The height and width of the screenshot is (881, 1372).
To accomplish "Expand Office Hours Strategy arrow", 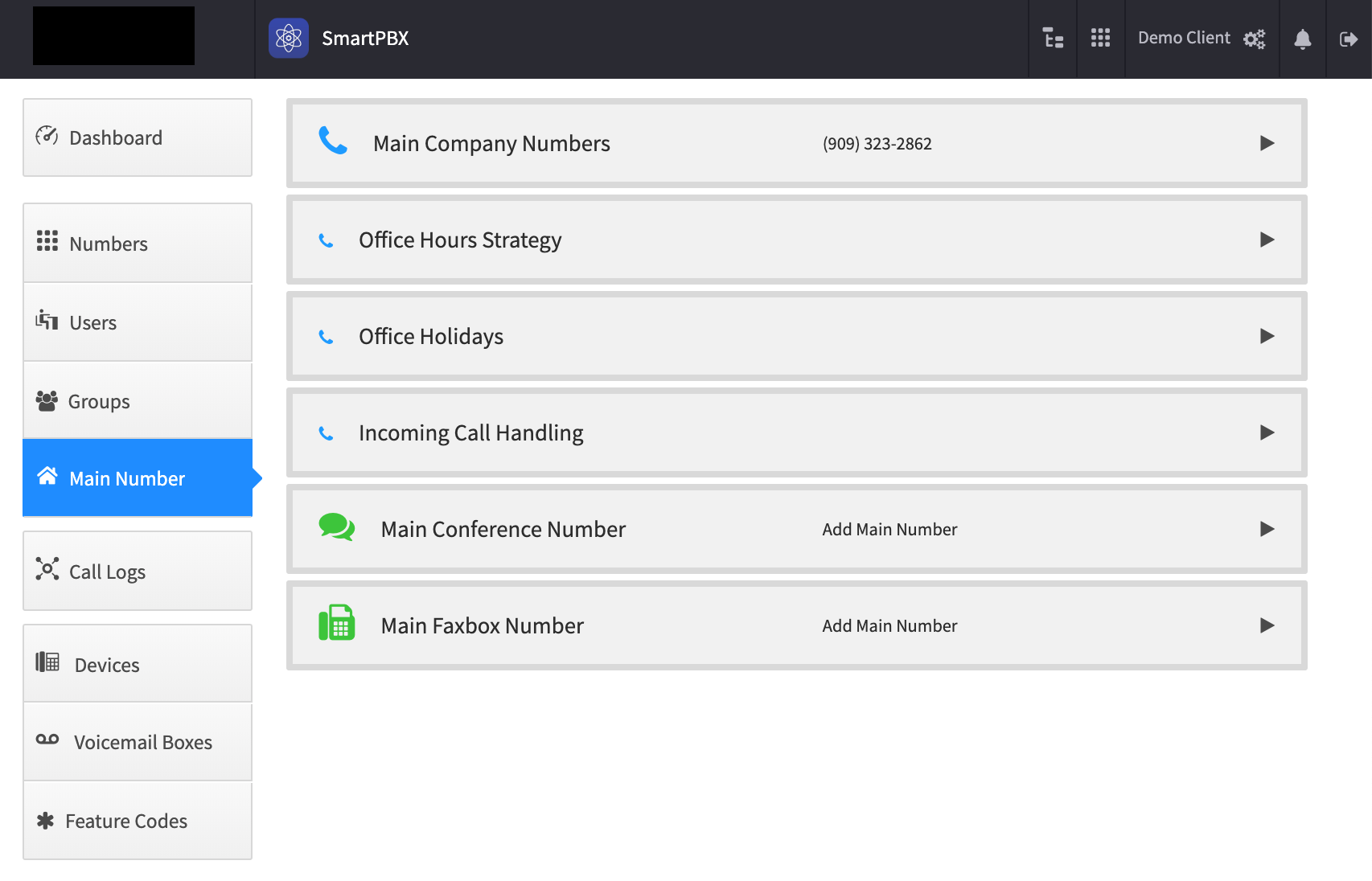I will pos(1267,240).
